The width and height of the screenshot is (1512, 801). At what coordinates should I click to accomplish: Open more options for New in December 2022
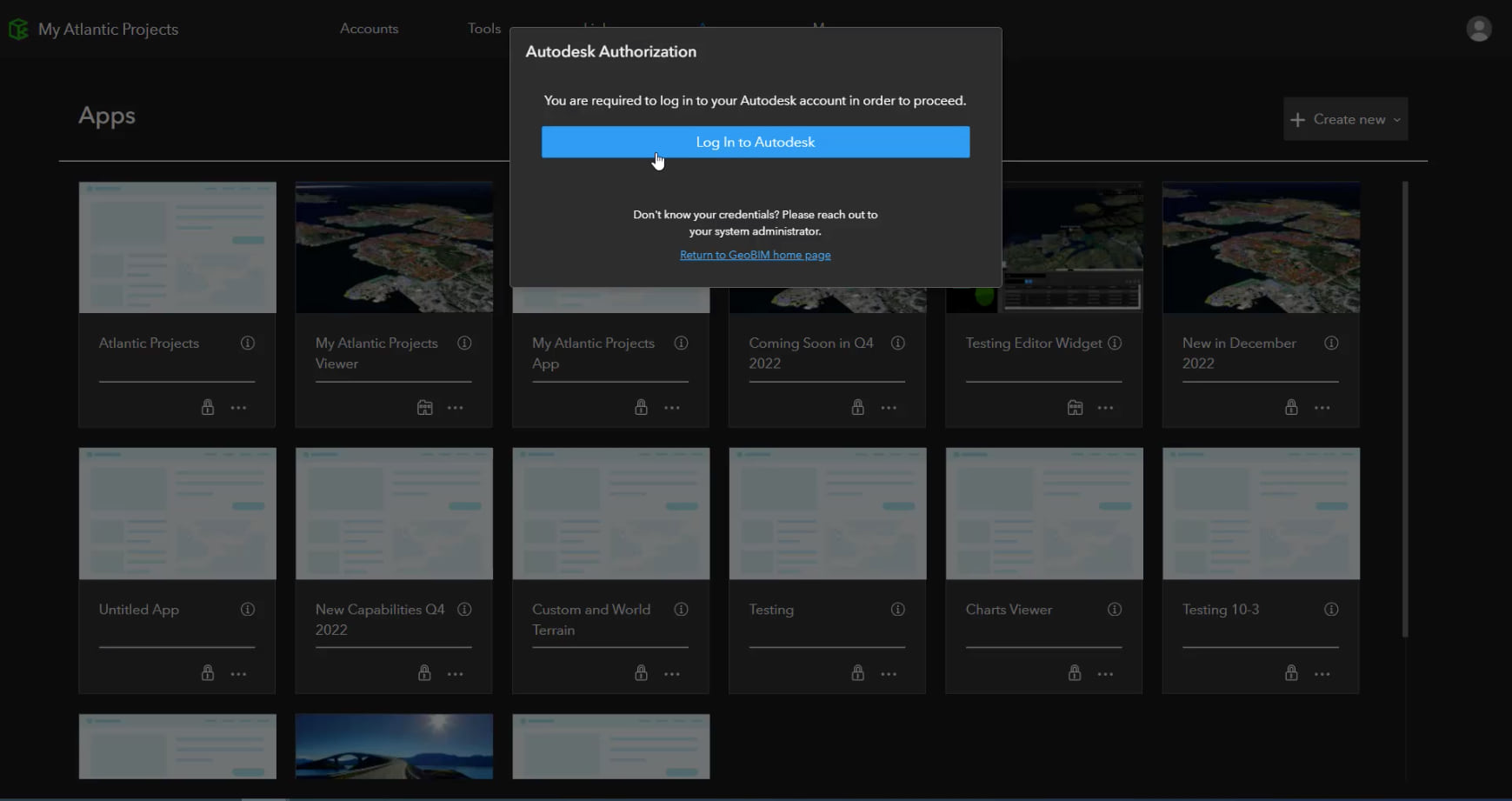[x=1322, y=408]
